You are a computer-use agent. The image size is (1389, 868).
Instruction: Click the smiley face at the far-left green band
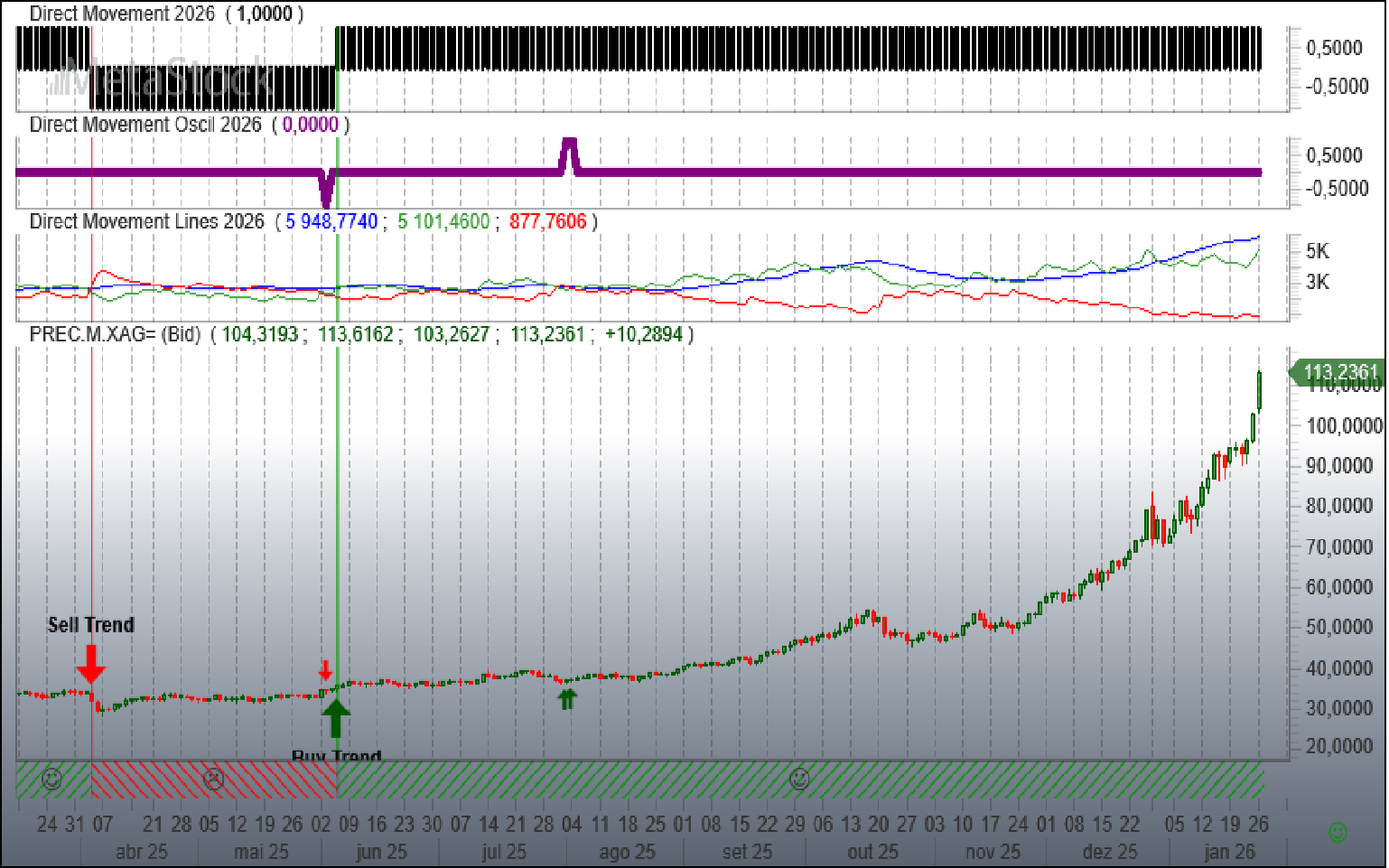[52, 779]
